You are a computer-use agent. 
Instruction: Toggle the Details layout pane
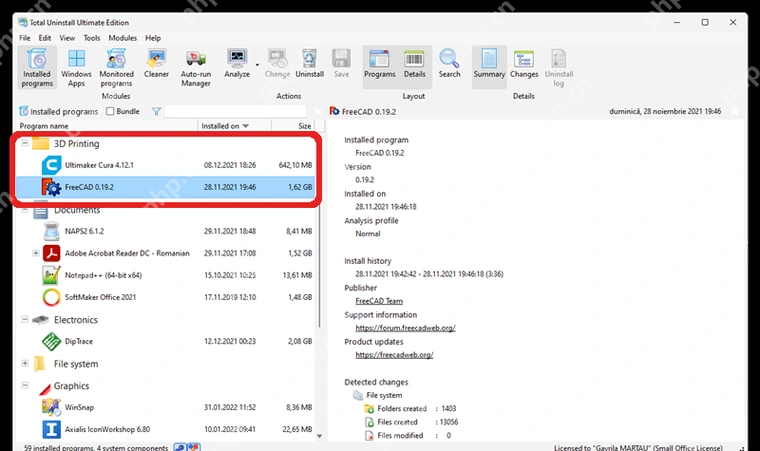coord(414,67)
